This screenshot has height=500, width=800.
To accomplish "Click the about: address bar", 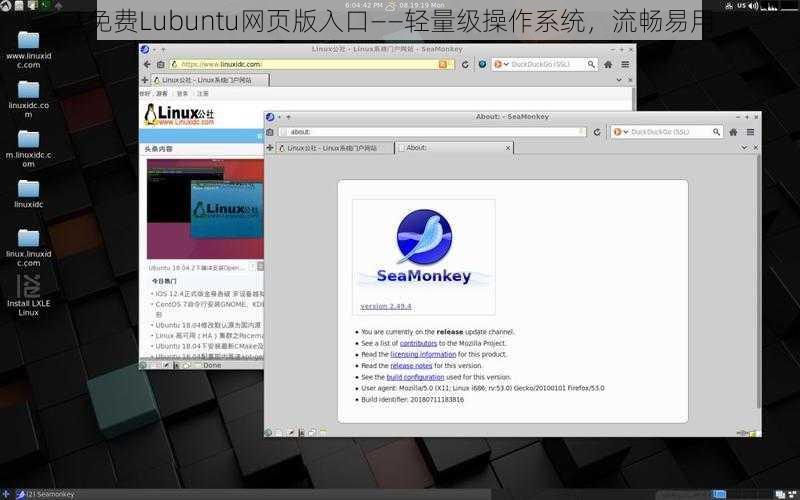I will [x=431, y=132].
